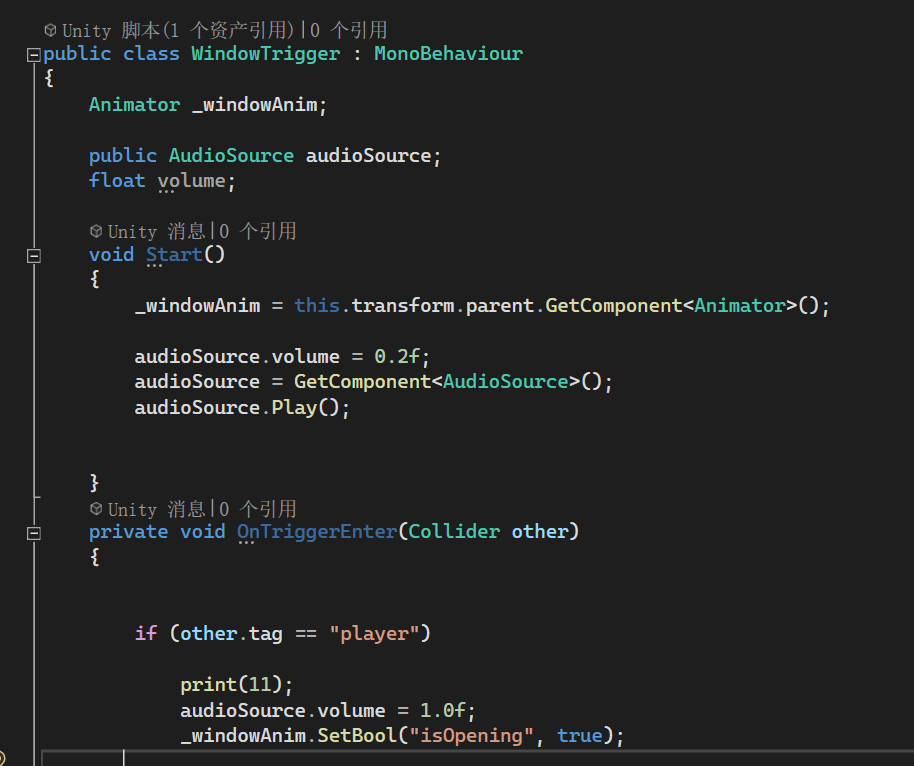Click the "isOpening" string literal
914x766 pixels.
[x=472, y=736]
